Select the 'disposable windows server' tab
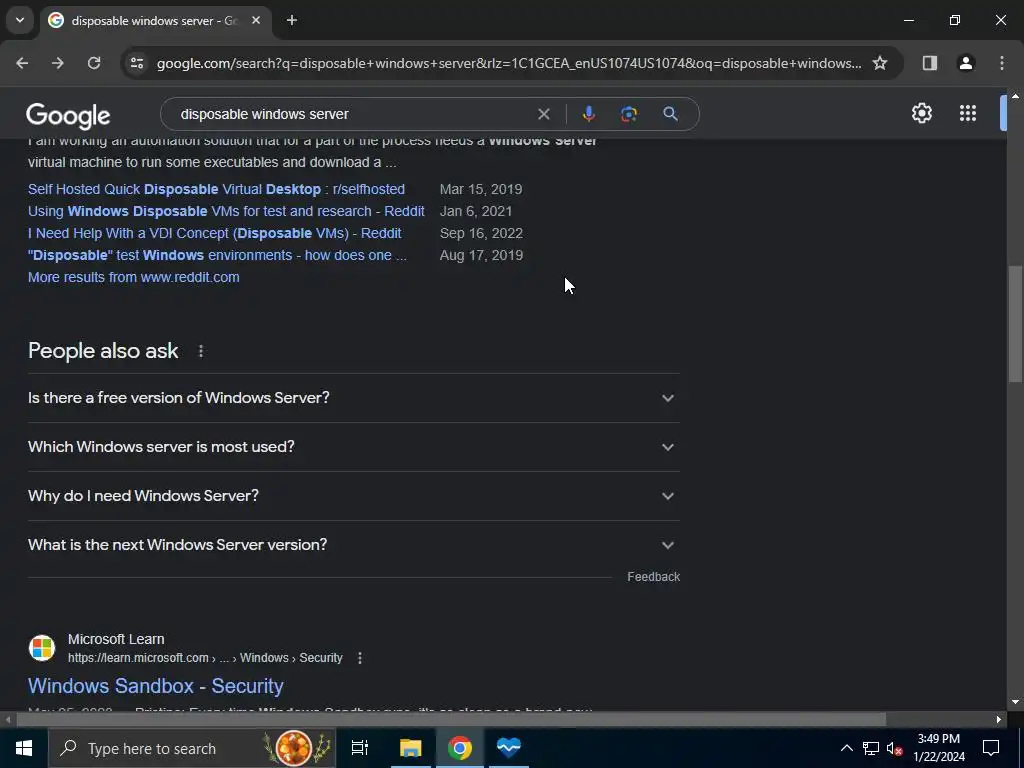 pyautogui.click(x=155, y=21)
